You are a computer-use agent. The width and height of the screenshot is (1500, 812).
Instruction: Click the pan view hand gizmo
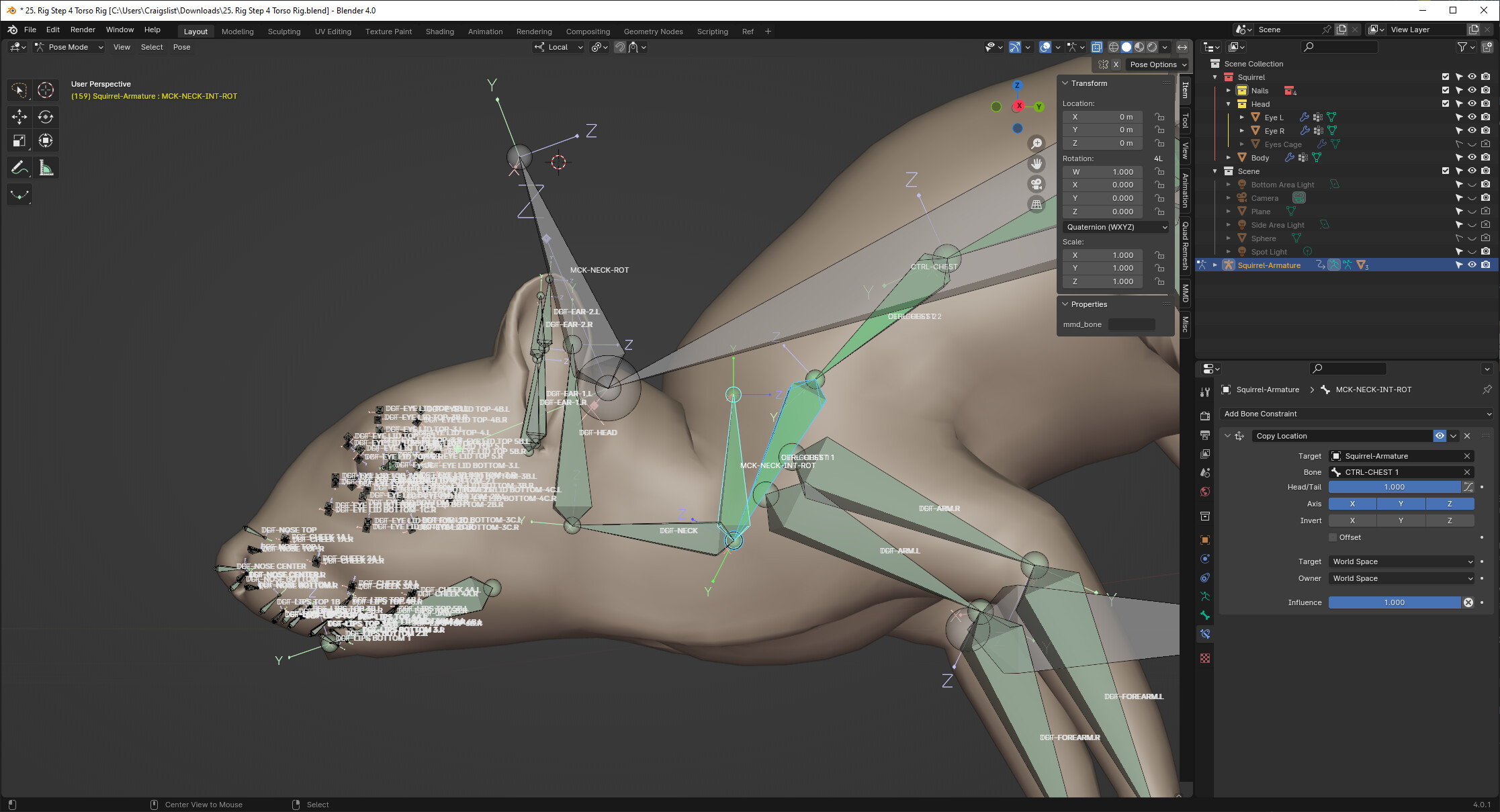[x=1036, y=164]
